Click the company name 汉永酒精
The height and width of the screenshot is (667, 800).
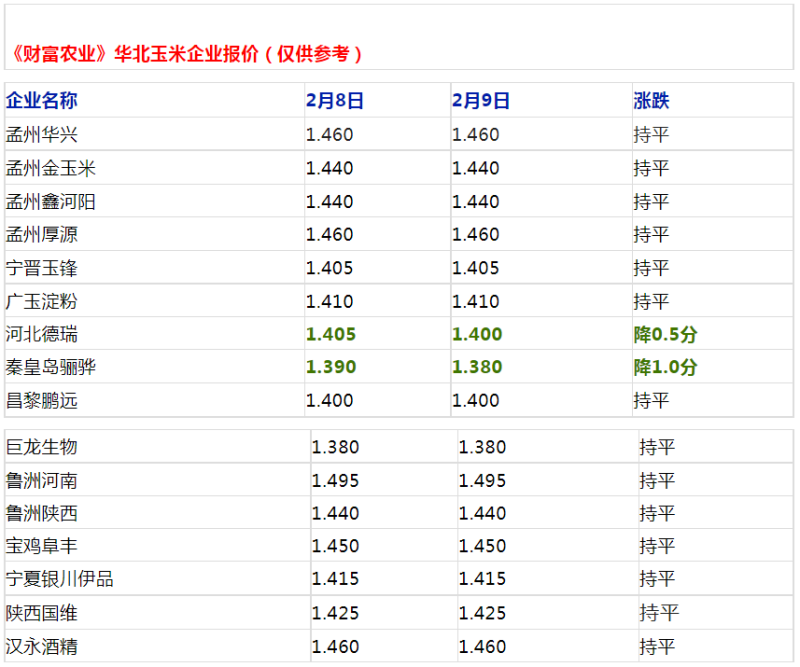pos(41,647)
